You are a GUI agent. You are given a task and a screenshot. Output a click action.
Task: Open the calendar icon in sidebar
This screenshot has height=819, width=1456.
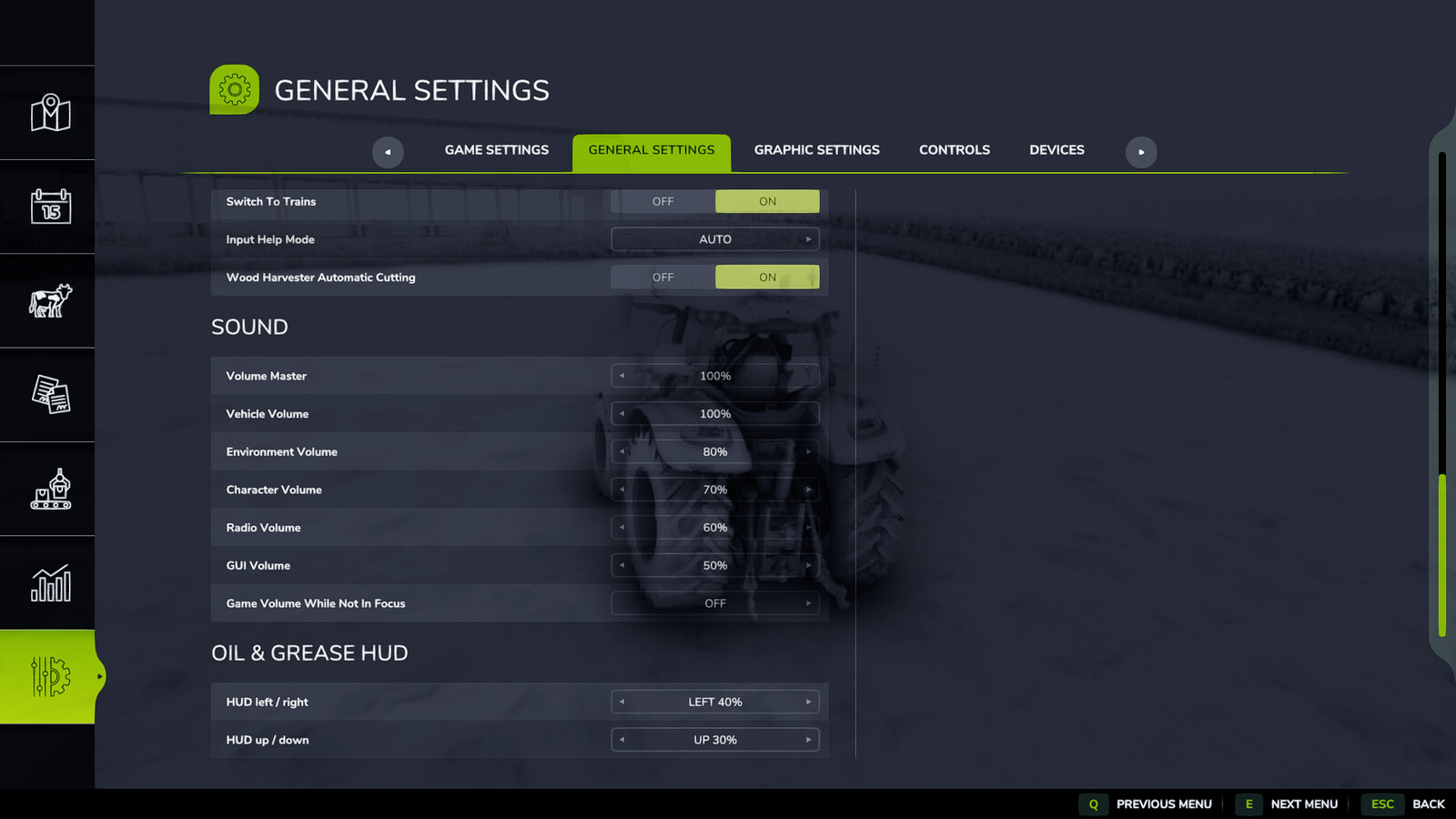pos(50,207)
